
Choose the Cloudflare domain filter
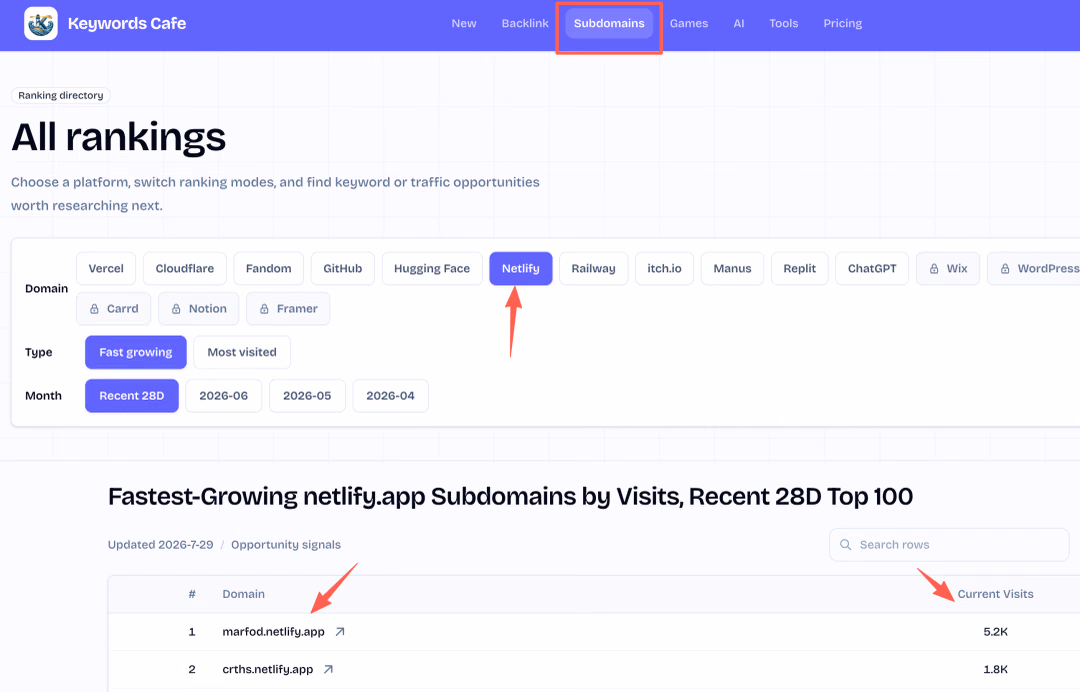point(185,269)
